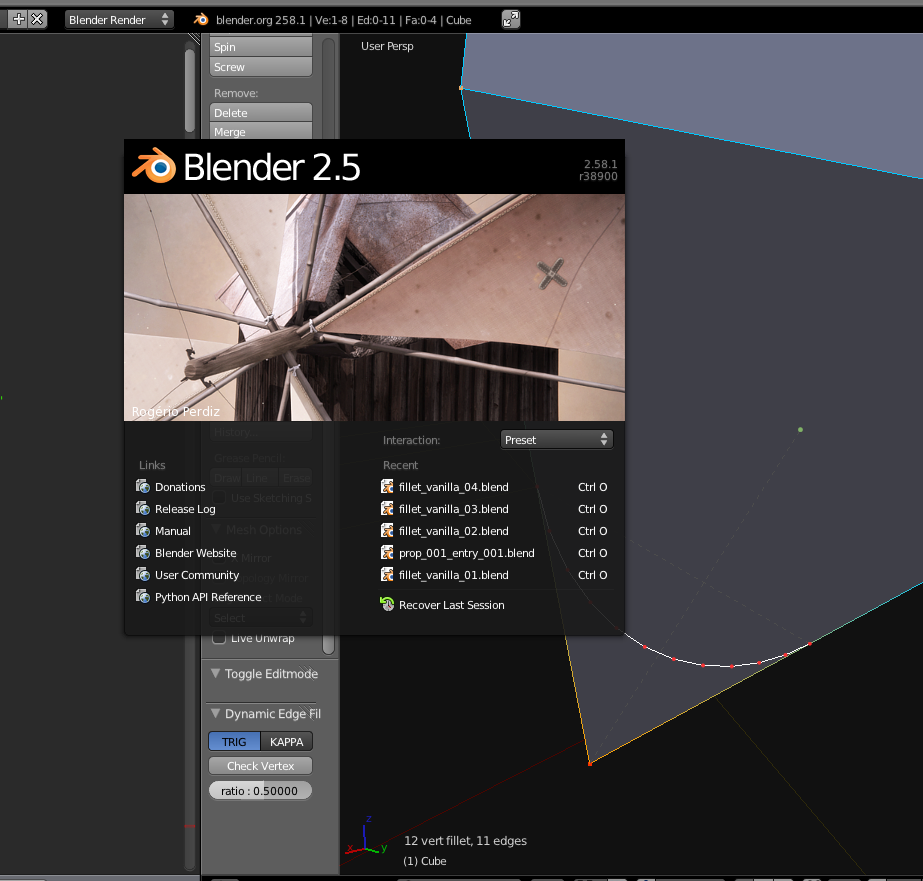923x881 pixels.
Task: Adjust the ratio 0.50000 slider
Action: click(x=260, y=790)
